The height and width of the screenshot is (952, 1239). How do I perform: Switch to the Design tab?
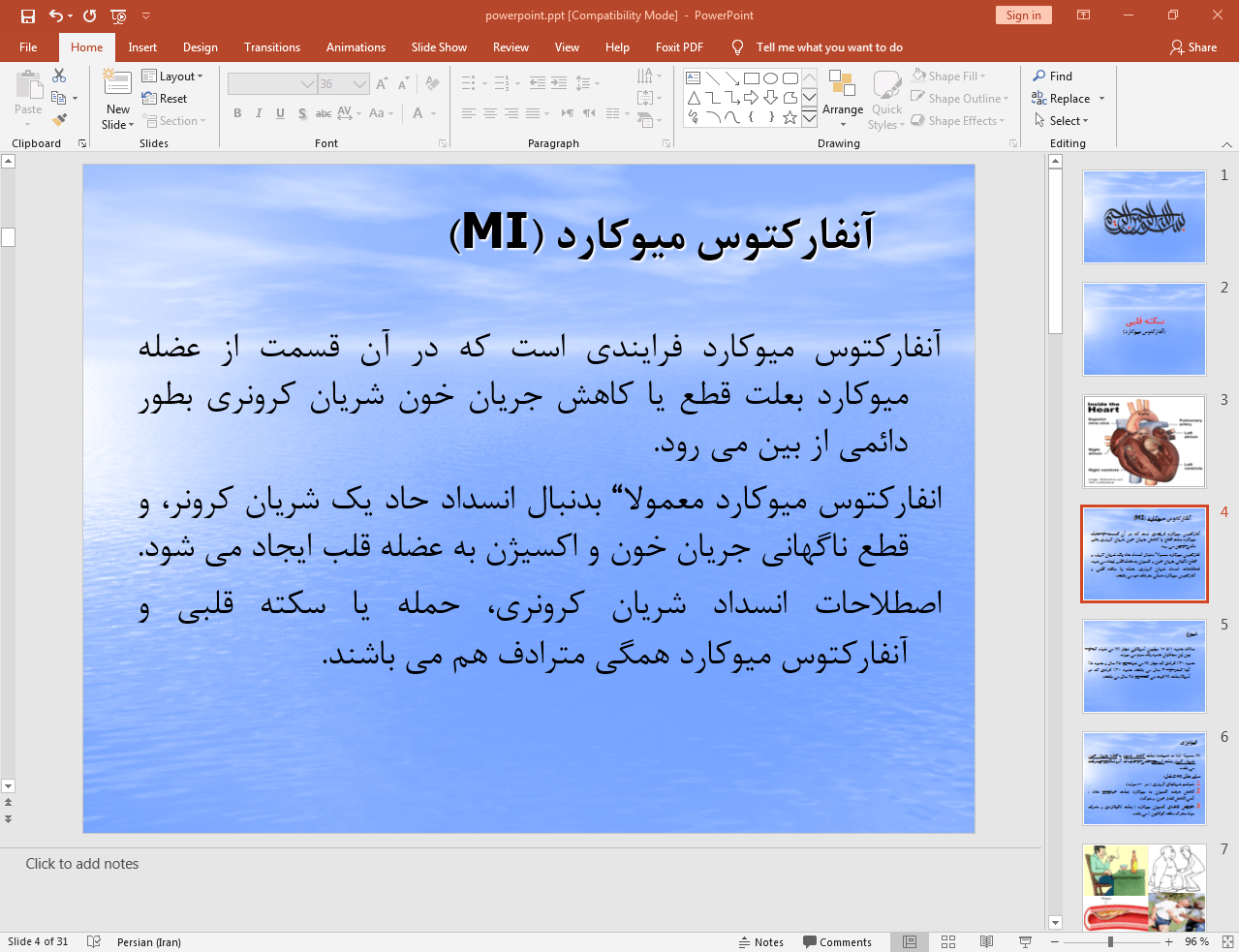click(x=201, y=47)
